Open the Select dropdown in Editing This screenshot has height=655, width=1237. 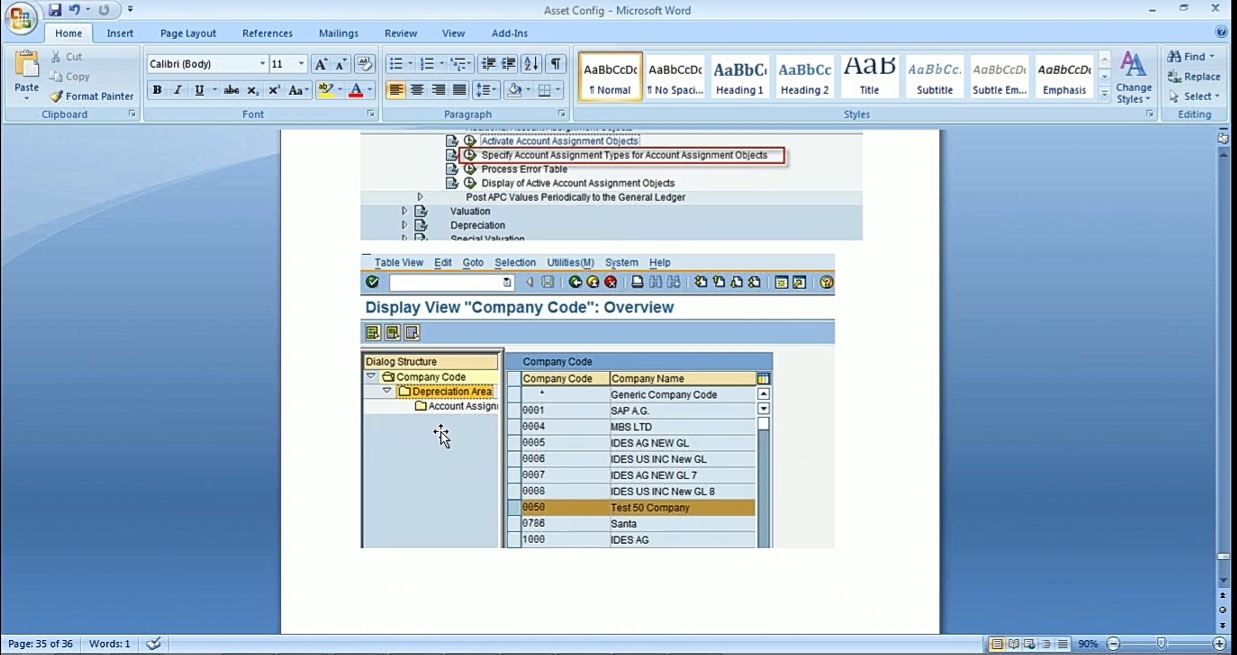coord(1194,96)
